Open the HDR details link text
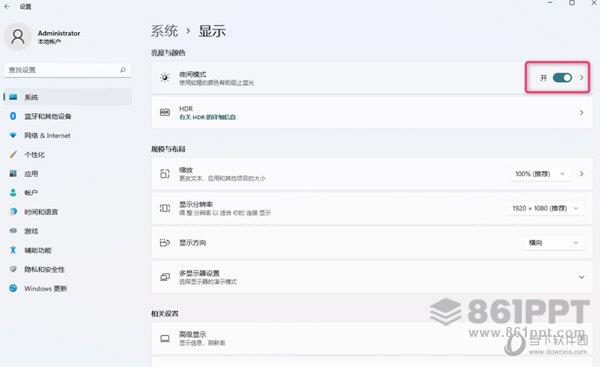This screenshot has width=600, height=367. coord(207,117)
